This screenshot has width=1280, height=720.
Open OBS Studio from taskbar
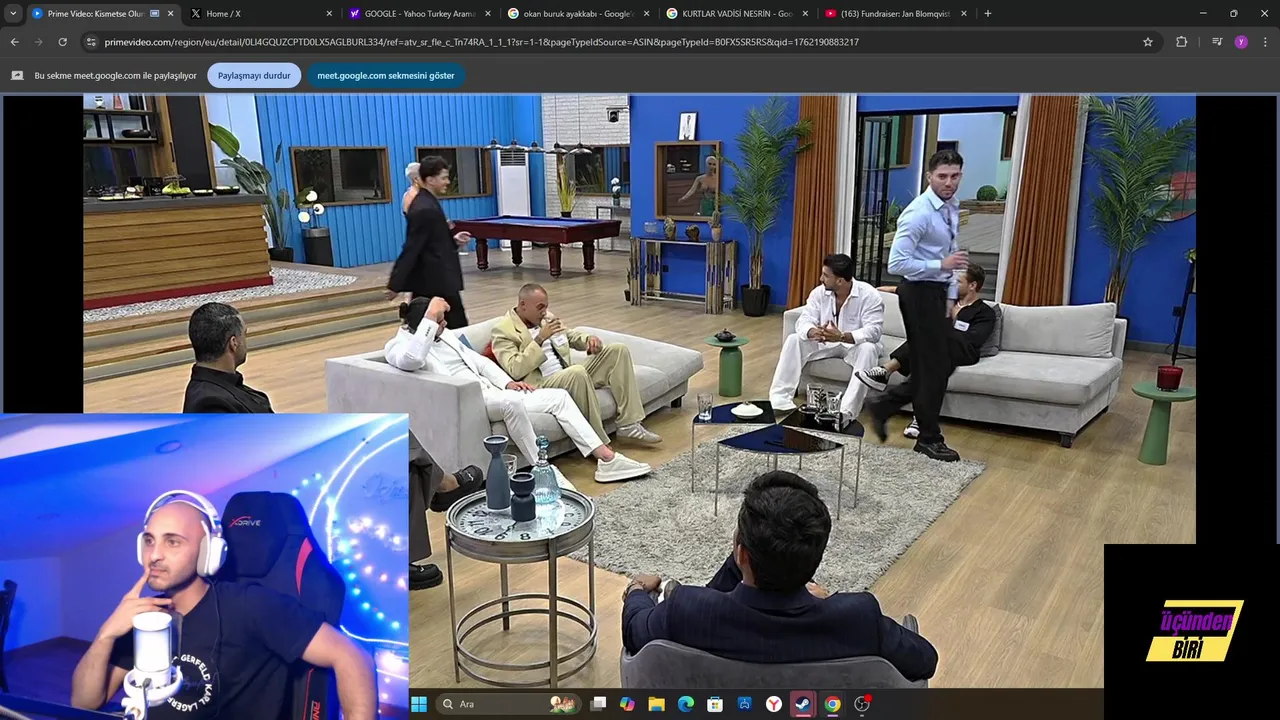[862, 704]
